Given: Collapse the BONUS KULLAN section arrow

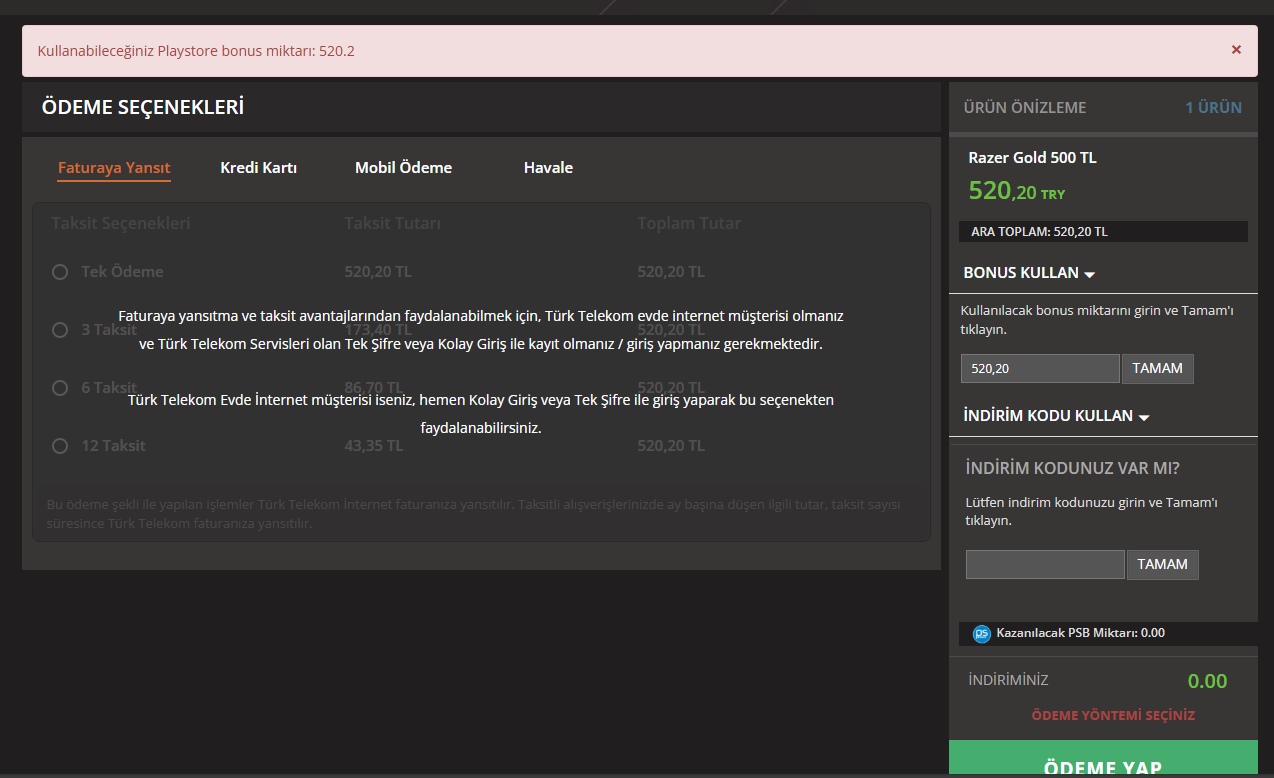Looking at the screenshot, I should point(1090,274).
